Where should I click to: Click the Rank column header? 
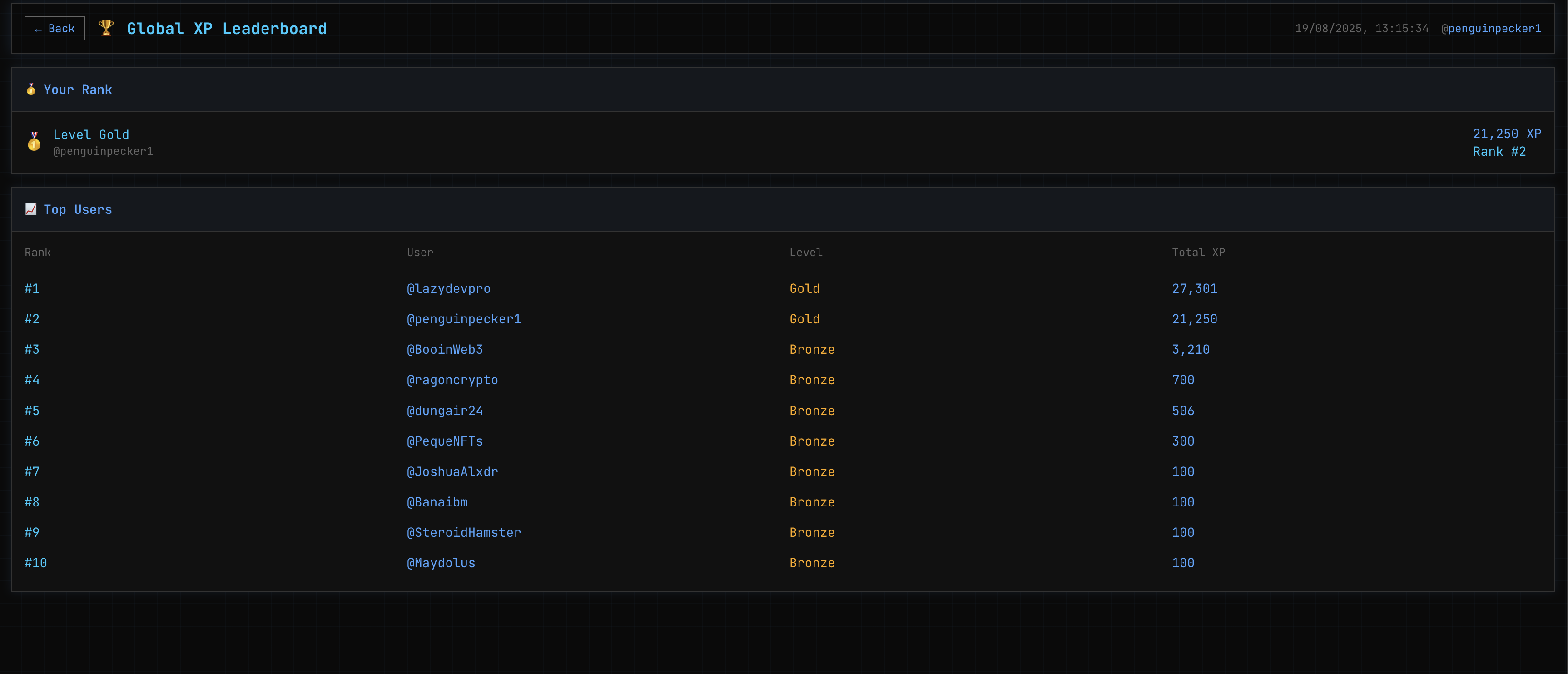38,253
